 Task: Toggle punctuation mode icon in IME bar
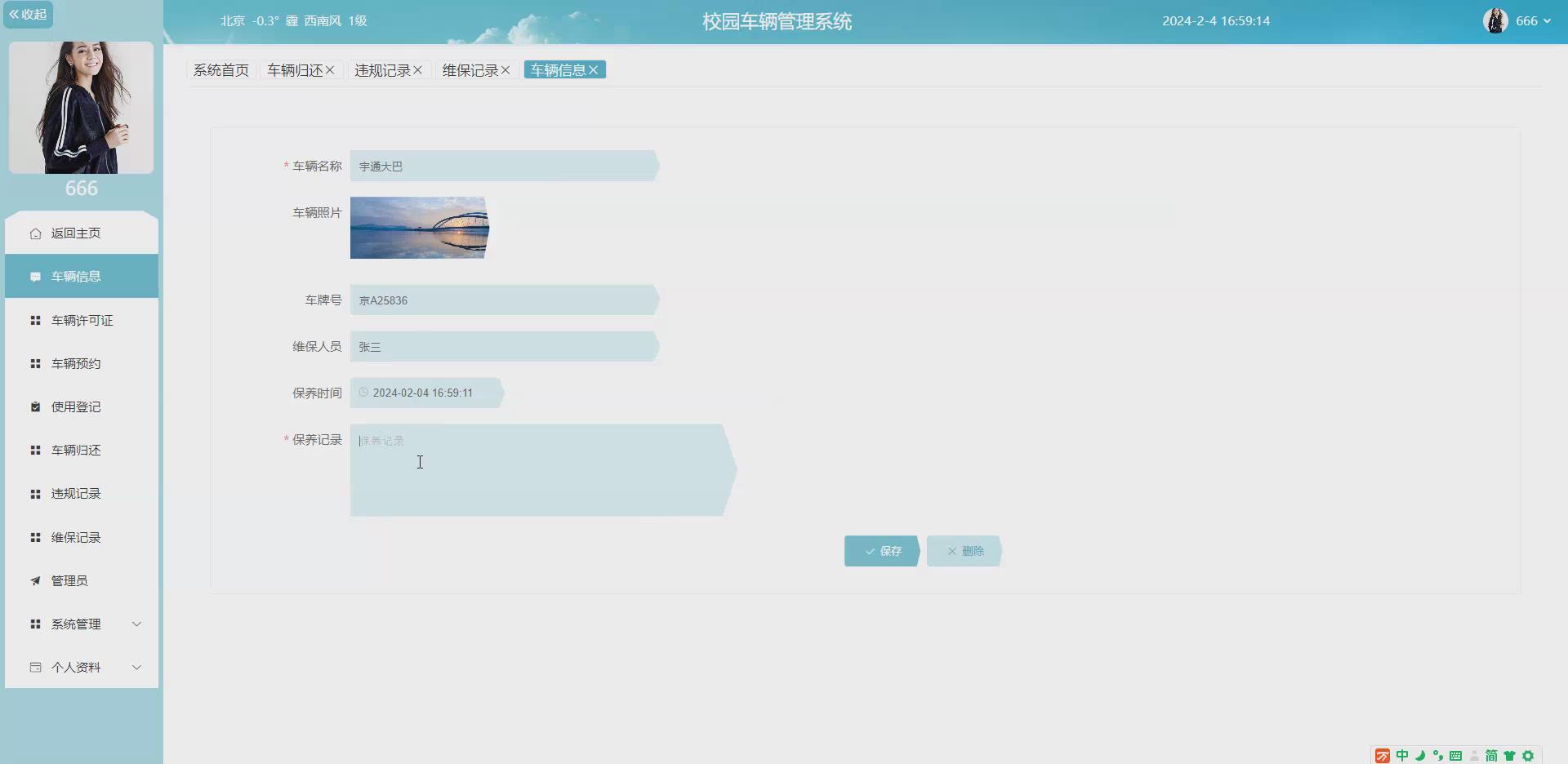[x=1438, y=756]
